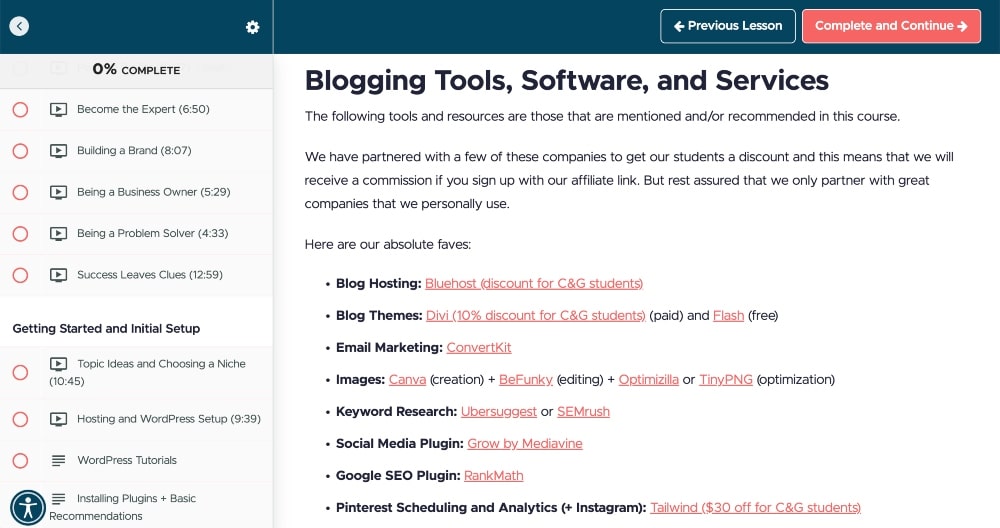Viewport: 1000px width, 528px height.
Task: Open the BeFunky link
Action: click(x=526, y=379)
